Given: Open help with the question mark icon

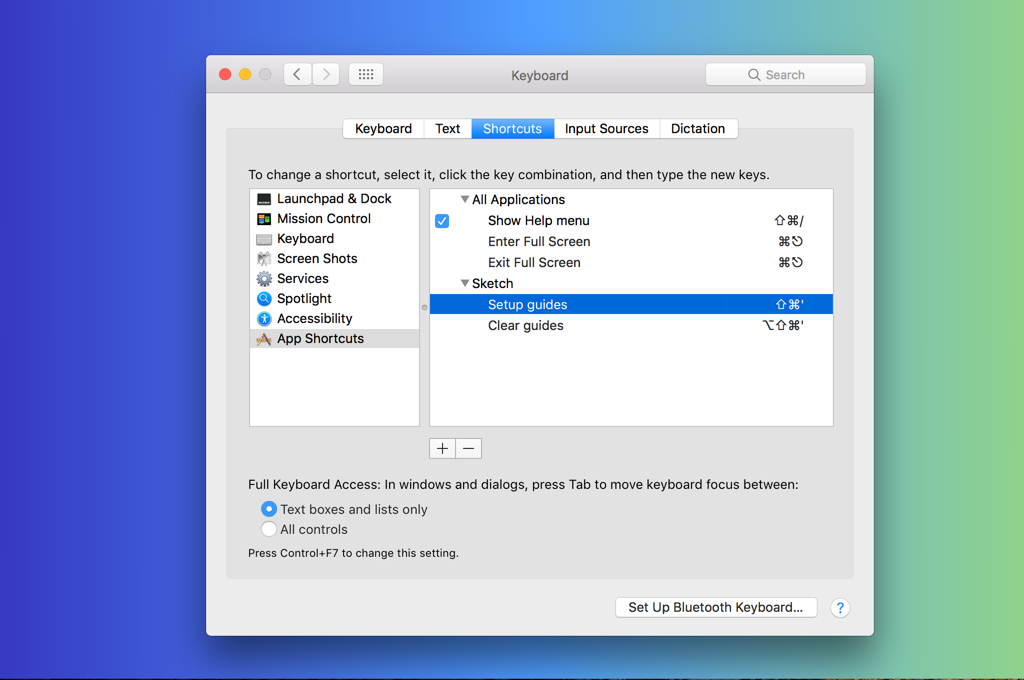Looking at the screenshot, I should pos(840,608).
